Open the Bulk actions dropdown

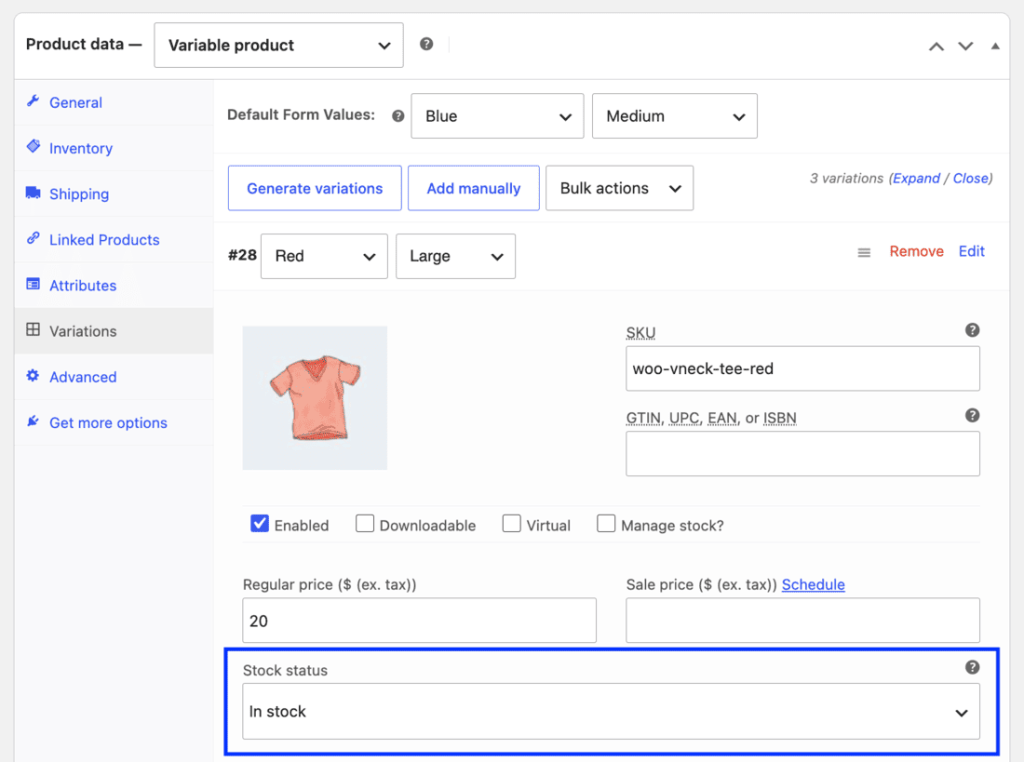click(x=619, y=188)
